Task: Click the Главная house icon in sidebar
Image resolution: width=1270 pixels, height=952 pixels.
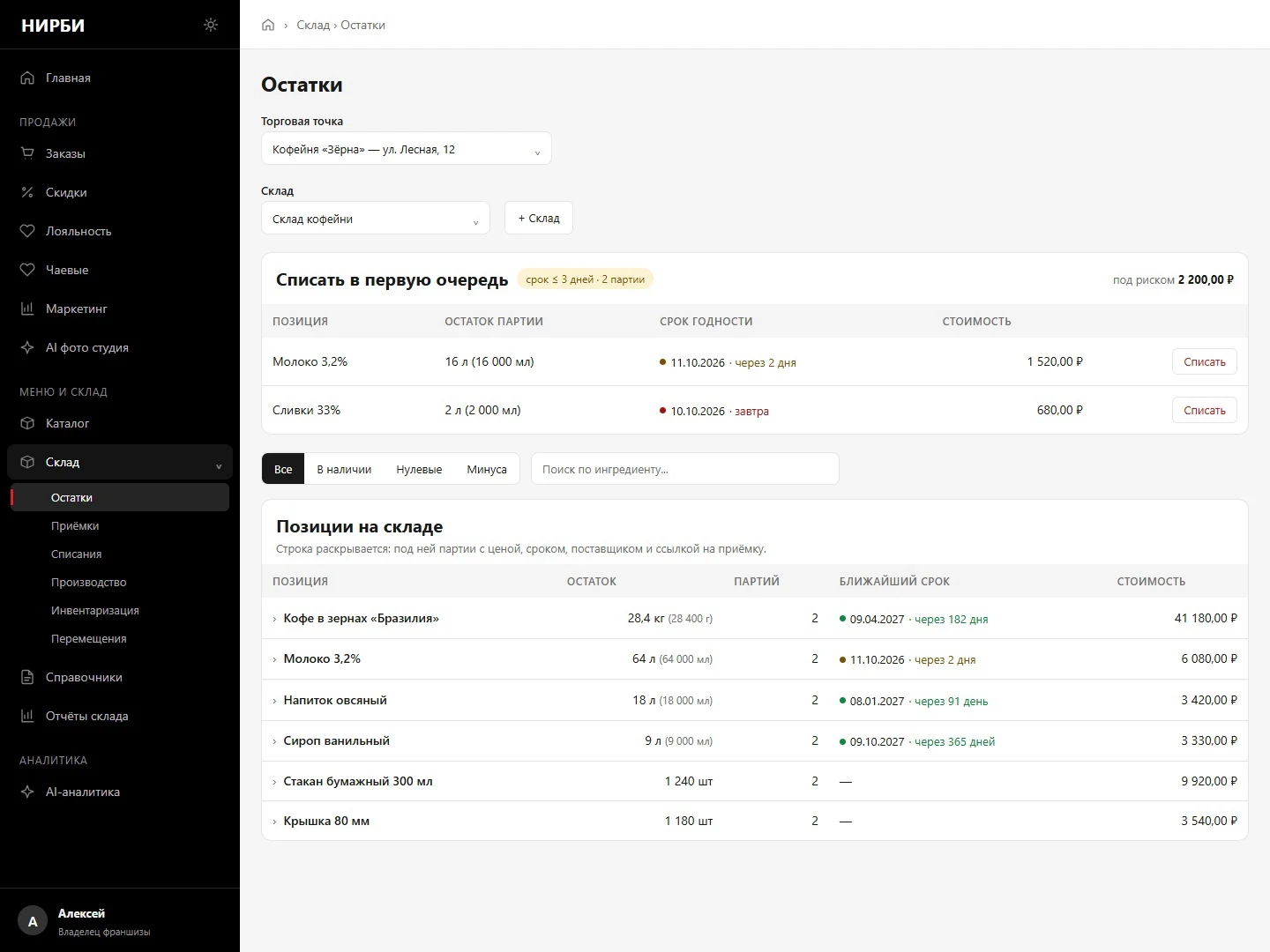Action: 27,78
